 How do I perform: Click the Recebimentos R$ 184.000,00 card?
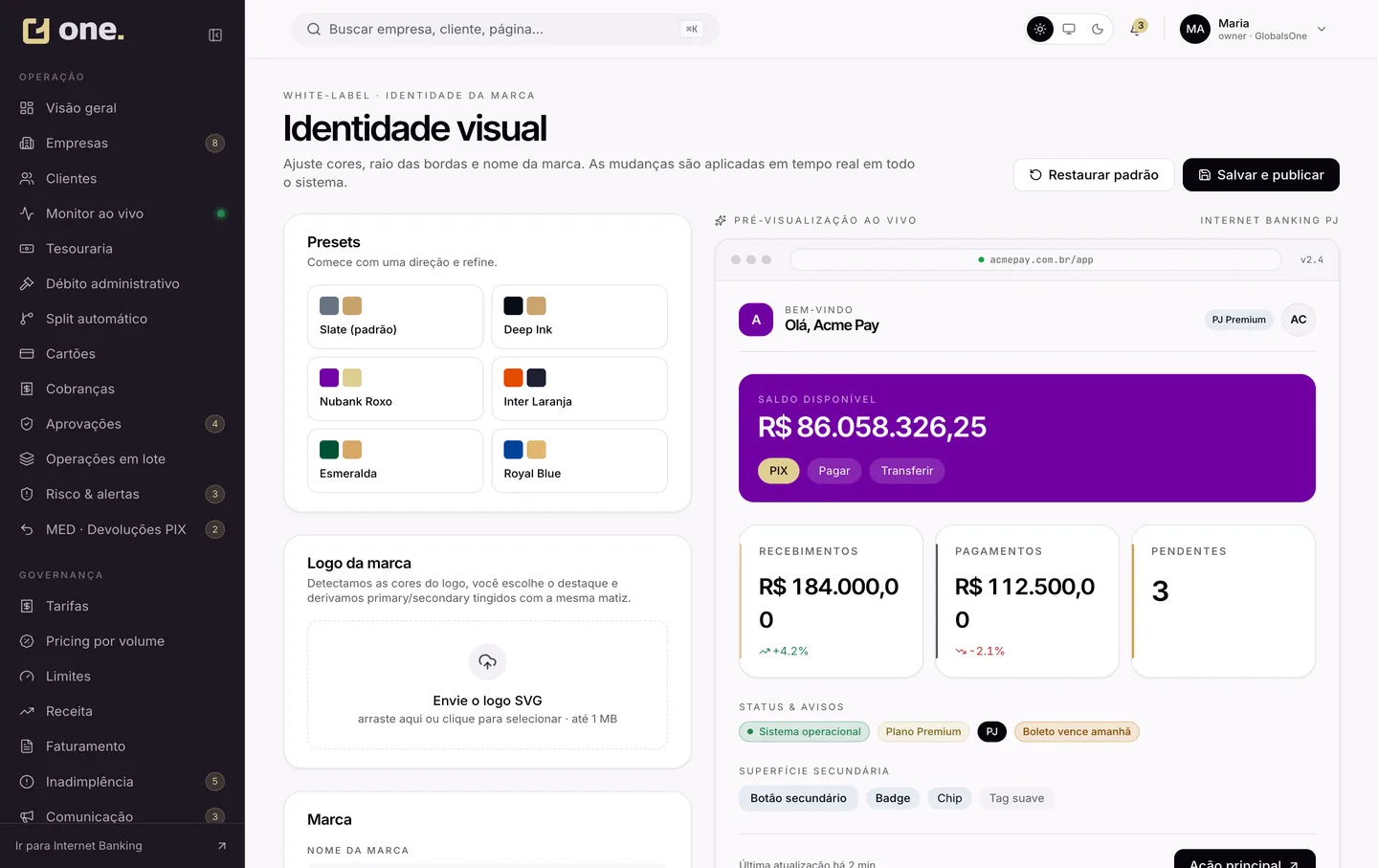[831, 601]
